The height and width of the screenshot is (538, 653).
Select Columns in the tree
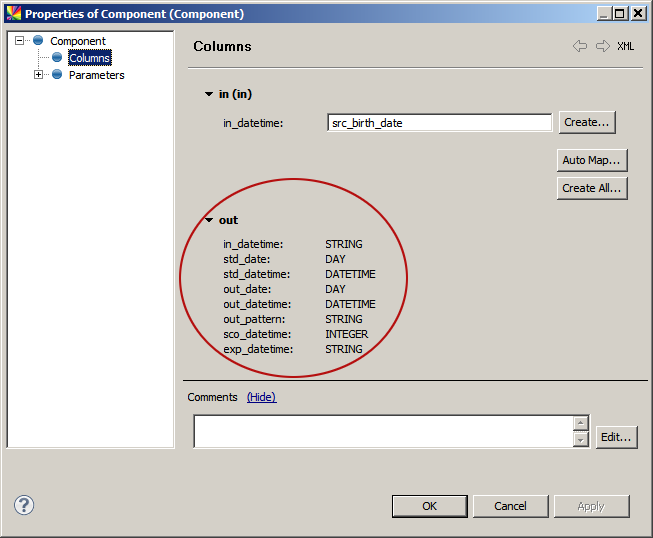click(x=89, y=58)
